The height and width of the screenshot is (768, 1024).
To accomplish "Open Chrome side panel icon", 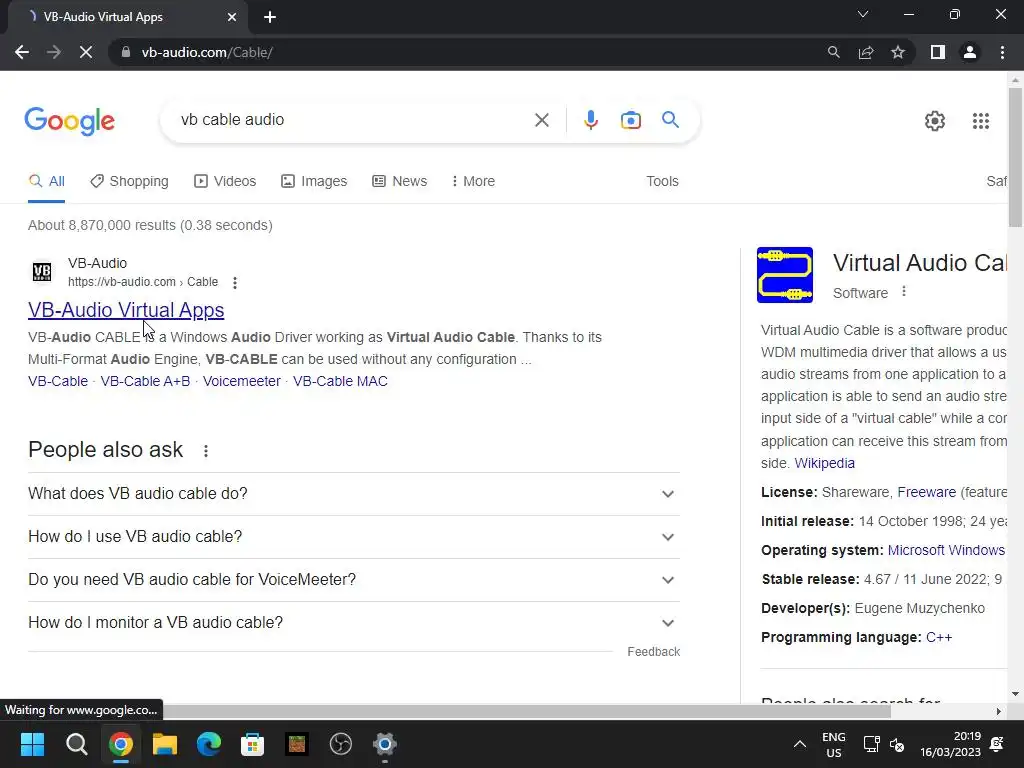I will pyautogui.click(x=938, y=52).
